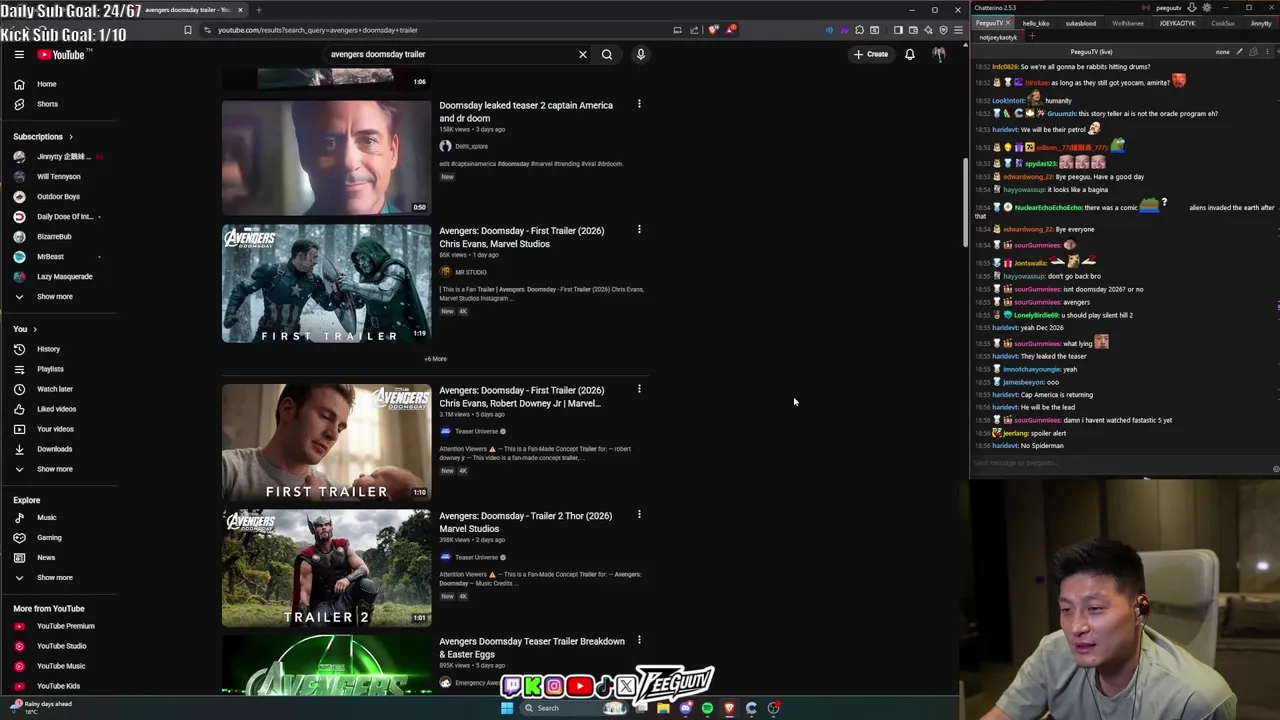Switch to sukasblood tab in Chatterino
Viewport: 1280px width, 720px height.
pyautogui.click(x=1080, y=23)
